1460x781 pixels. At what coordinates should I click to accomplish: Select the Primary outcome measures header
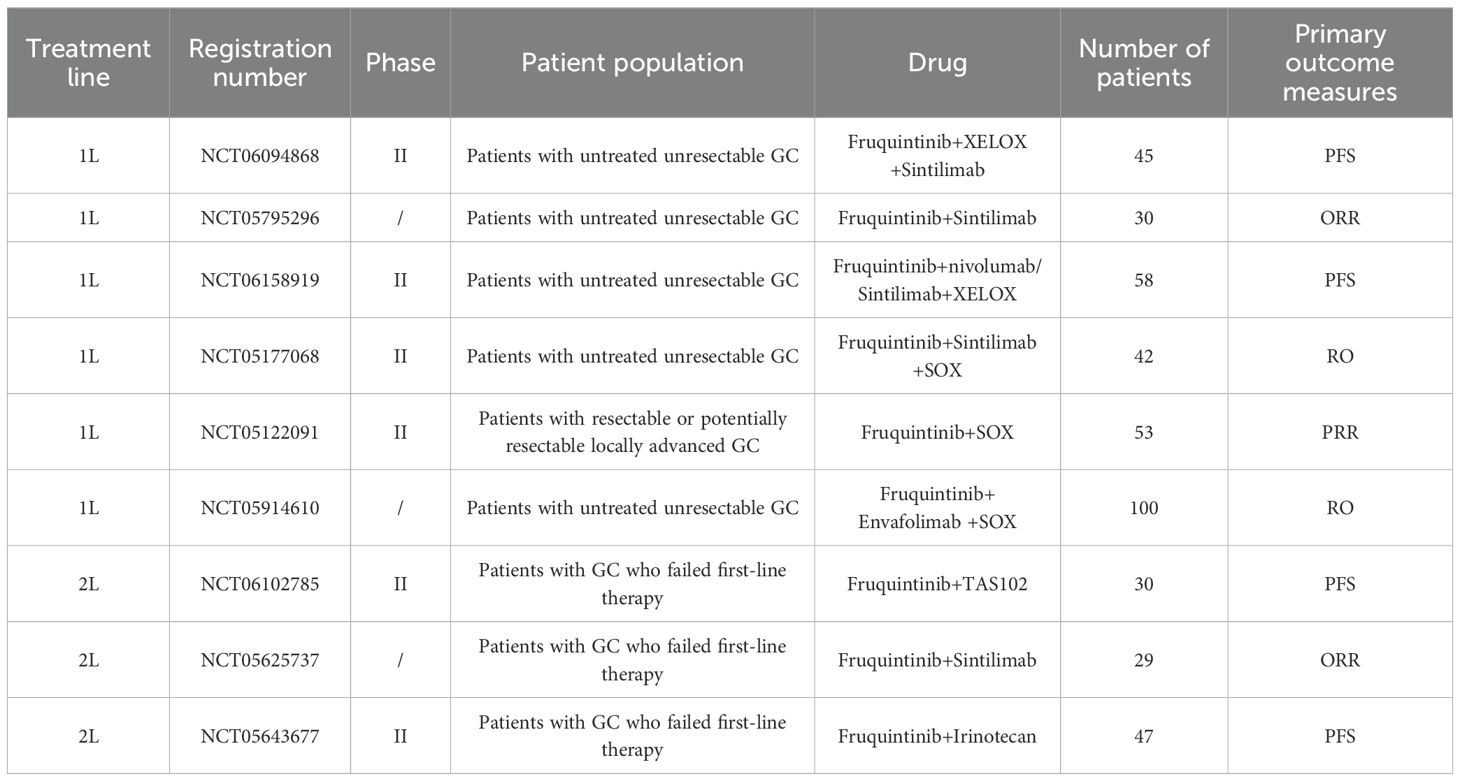1340,62
